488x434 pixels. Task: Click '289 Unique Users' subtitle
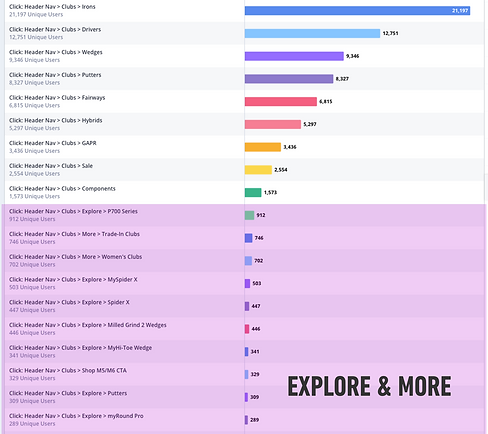(x=32, y=424)
